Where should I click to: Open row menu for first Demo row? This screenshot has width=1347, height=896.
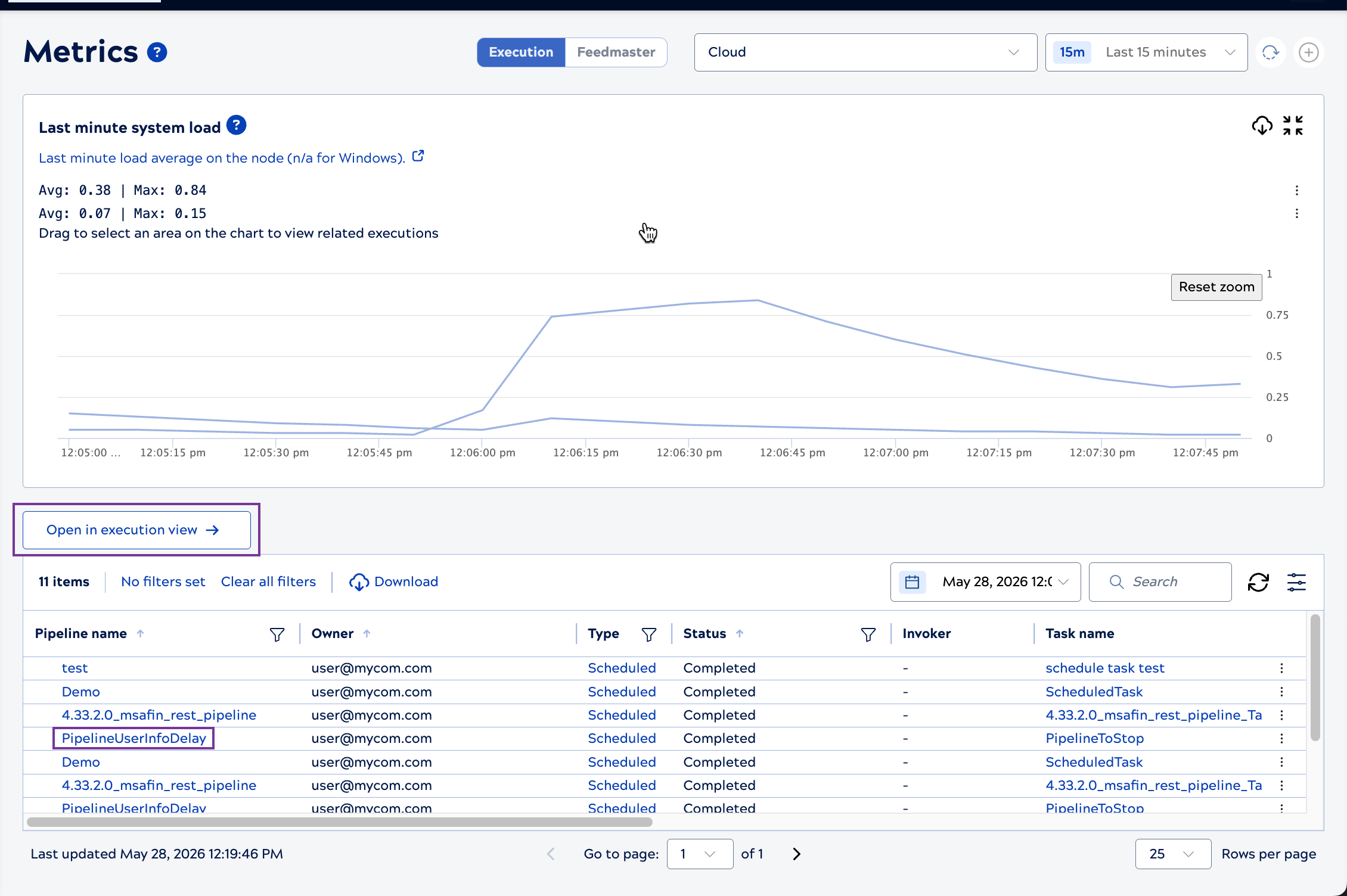[x=1281, y=692]
